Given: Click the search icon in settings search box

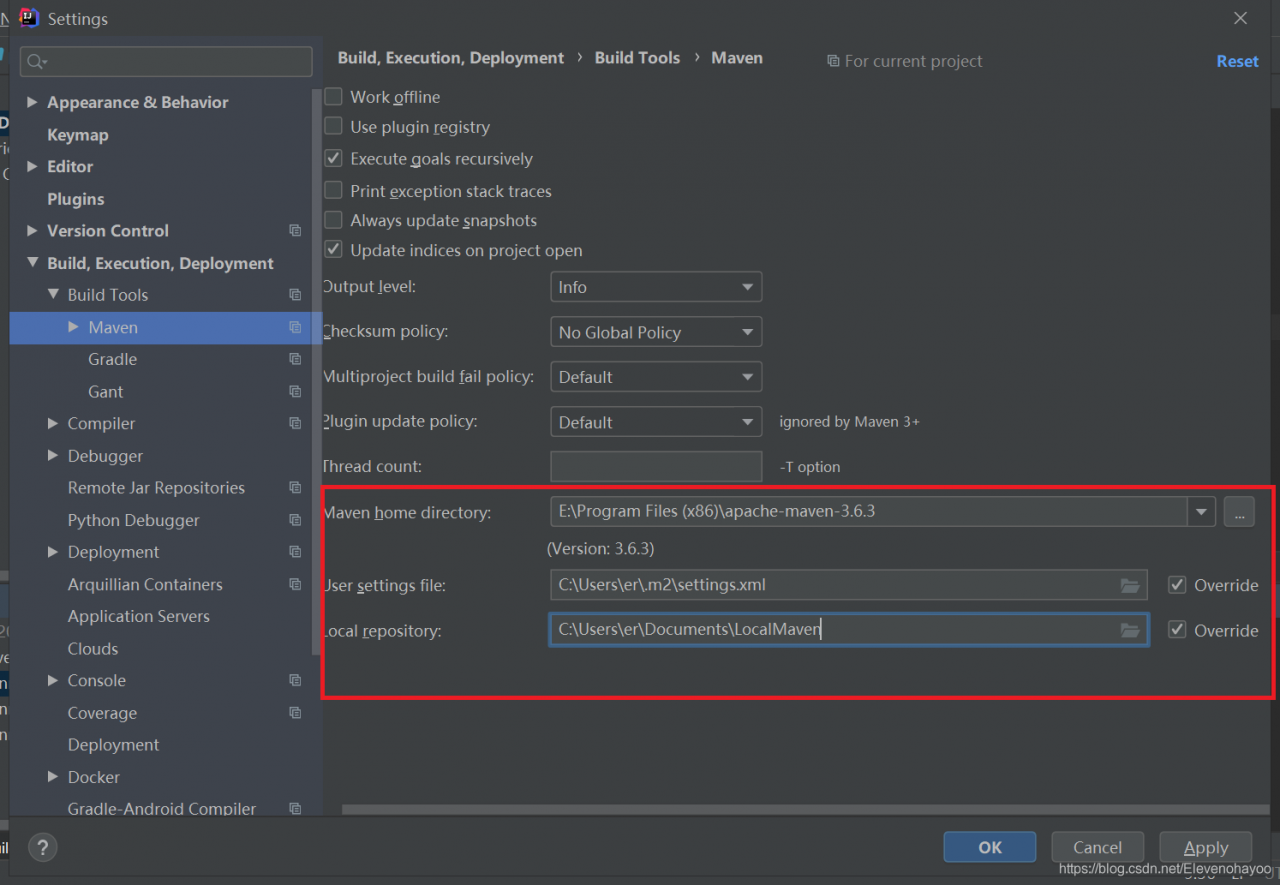Looking at the screenshot, I should pos(36,62).
